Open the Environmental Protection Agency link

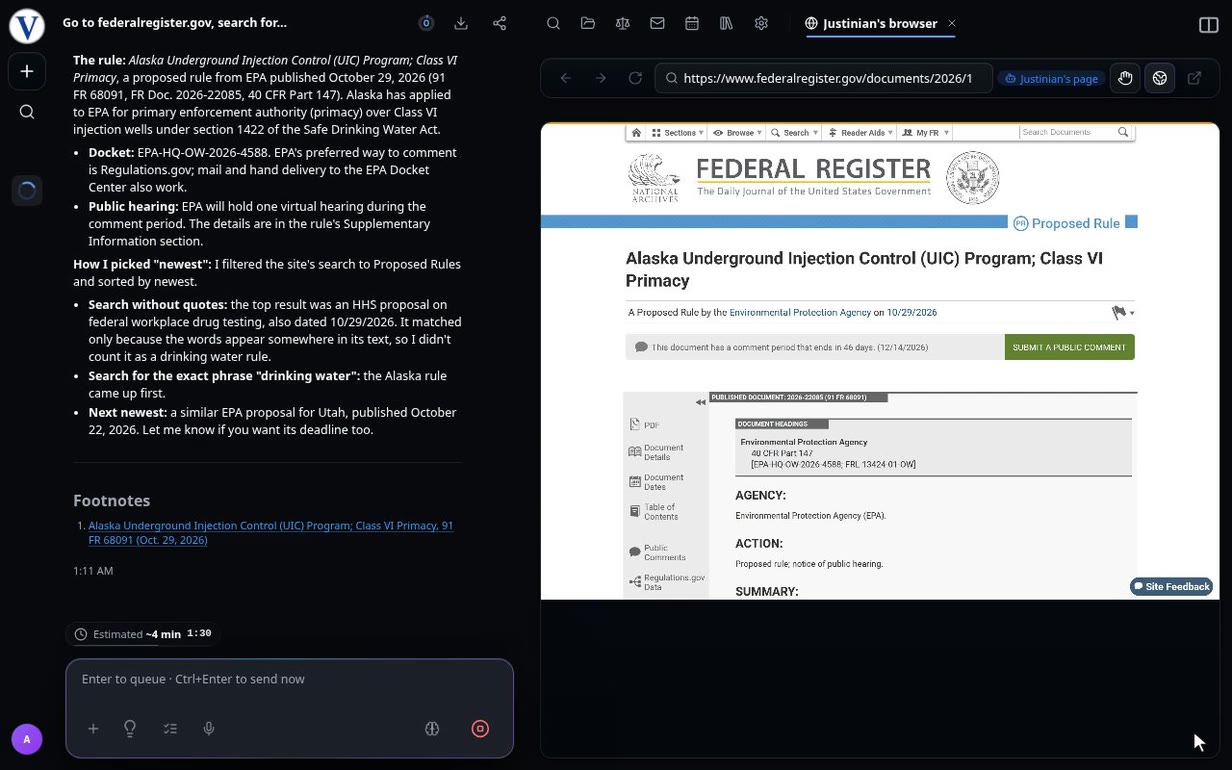coord(800,313)
